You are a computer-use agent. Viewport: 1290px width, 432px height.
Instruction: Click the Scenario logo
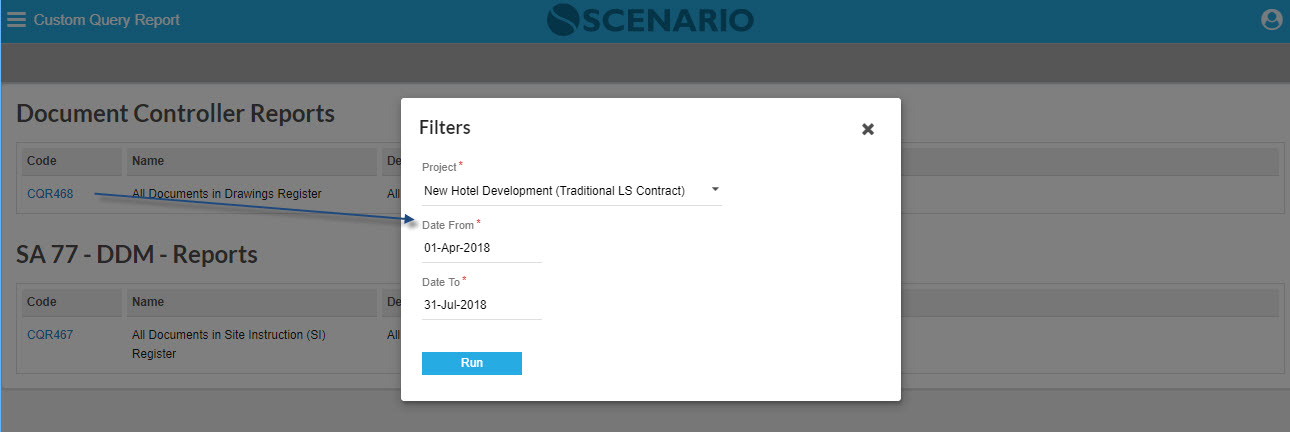pos(650,20)
